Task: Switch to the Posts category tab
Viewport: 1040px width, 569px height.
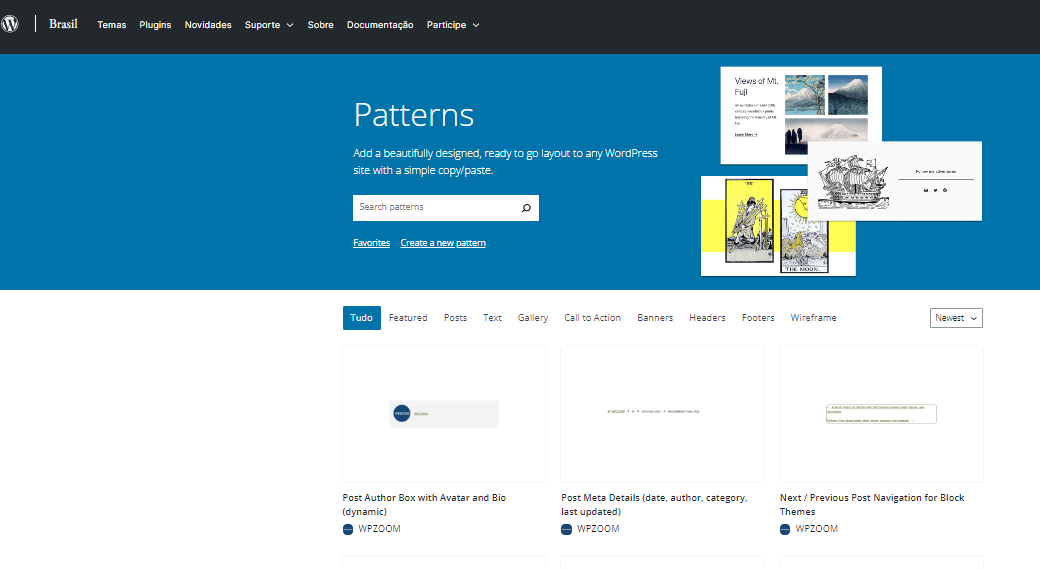Action: 455,318
